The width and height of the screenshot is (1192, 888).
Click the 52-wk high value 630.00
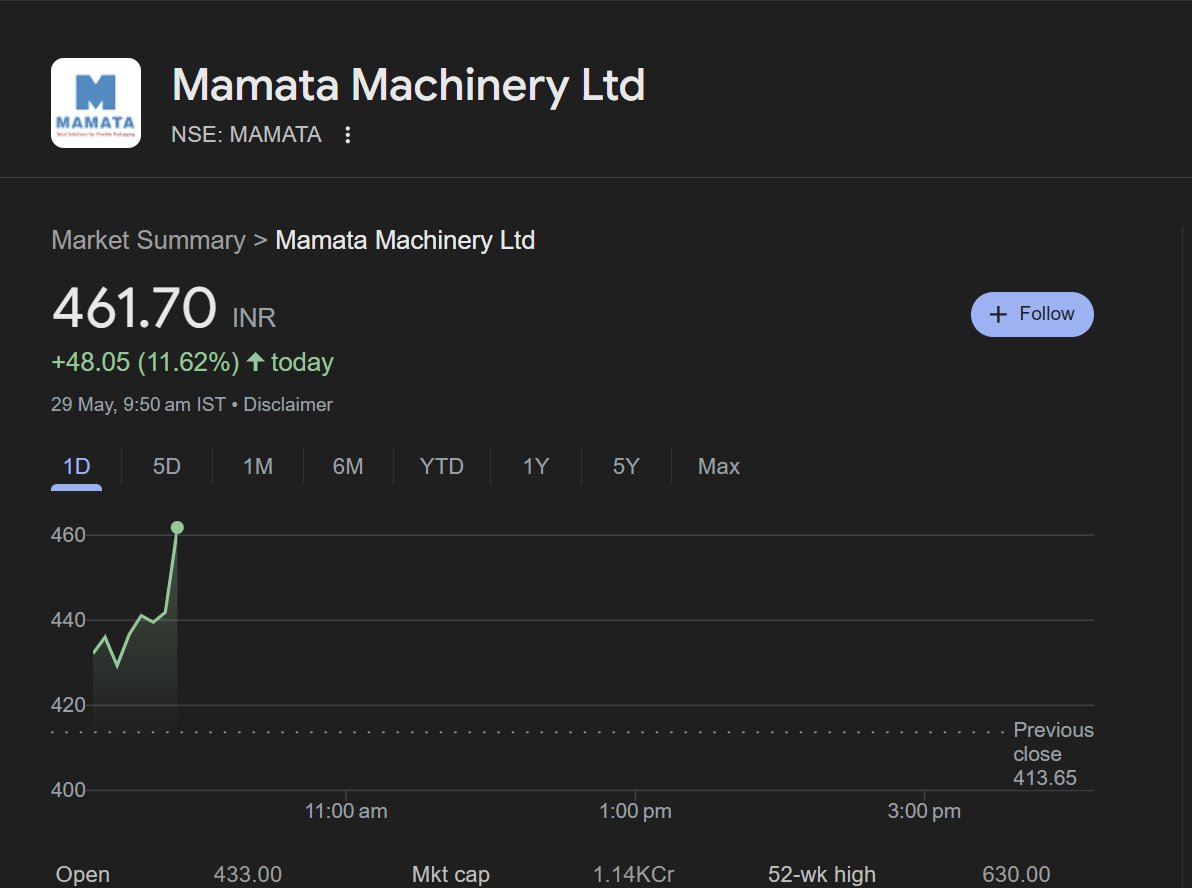[1016, 874]
